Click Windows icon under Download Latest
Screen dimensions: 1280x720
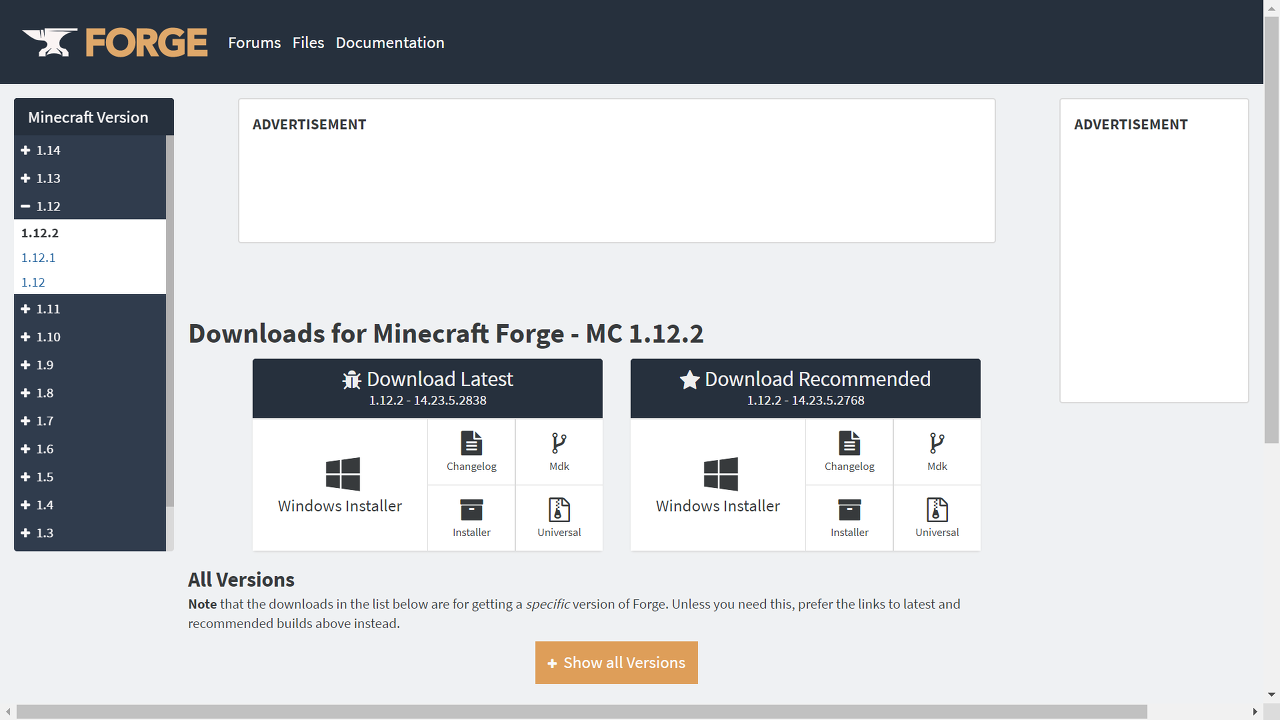(343, 474)
